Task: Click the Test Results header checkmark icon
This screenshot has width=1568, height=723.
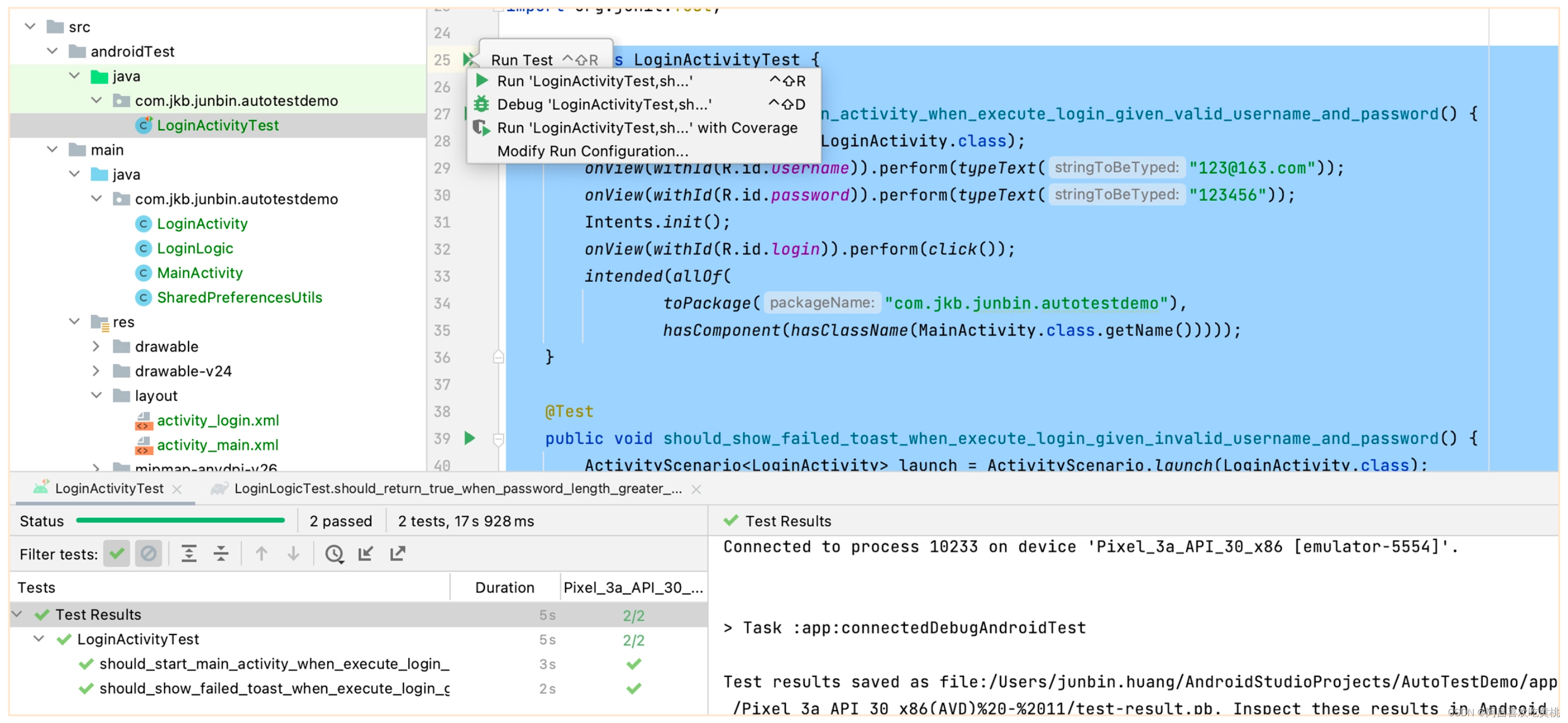Action: coord(730,521)
